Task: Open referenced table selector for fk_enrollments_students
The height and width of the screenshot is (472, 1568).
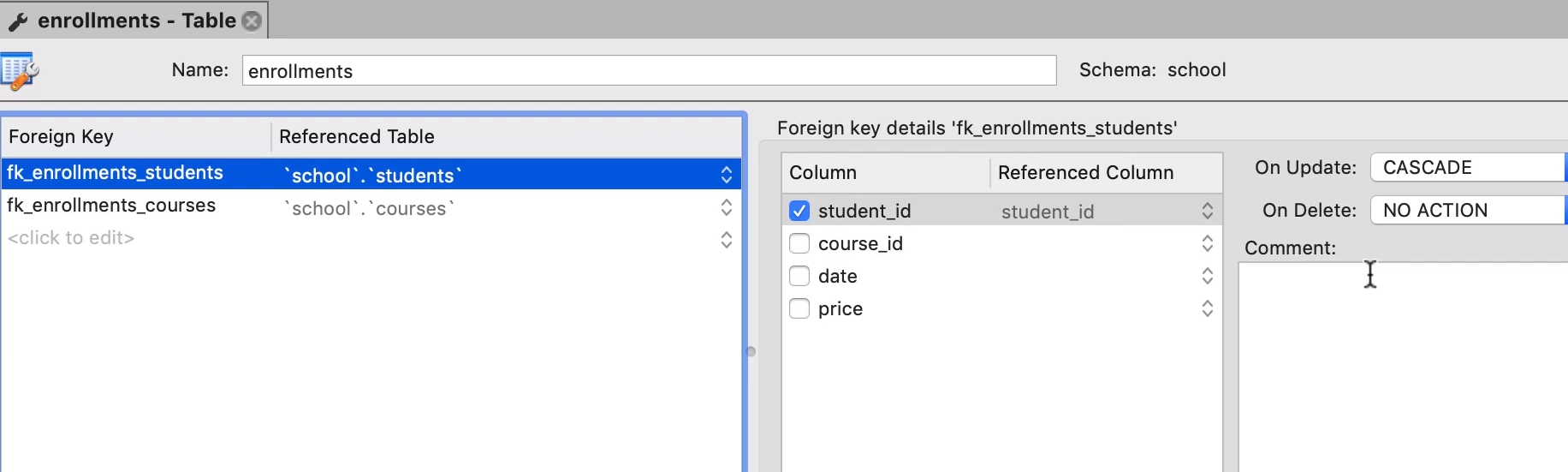Action: coord(726,175)
